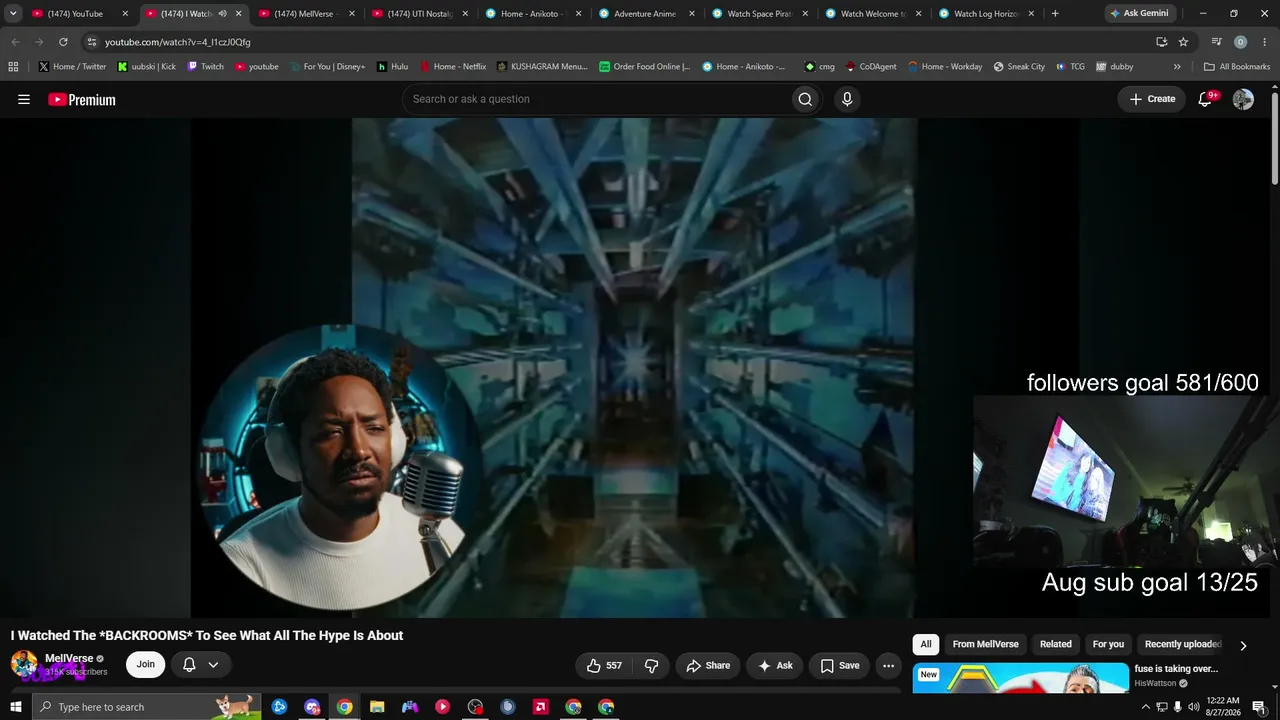1280x720 pixels.
Task: Open the notifications bell
Action: (1205, 99)
